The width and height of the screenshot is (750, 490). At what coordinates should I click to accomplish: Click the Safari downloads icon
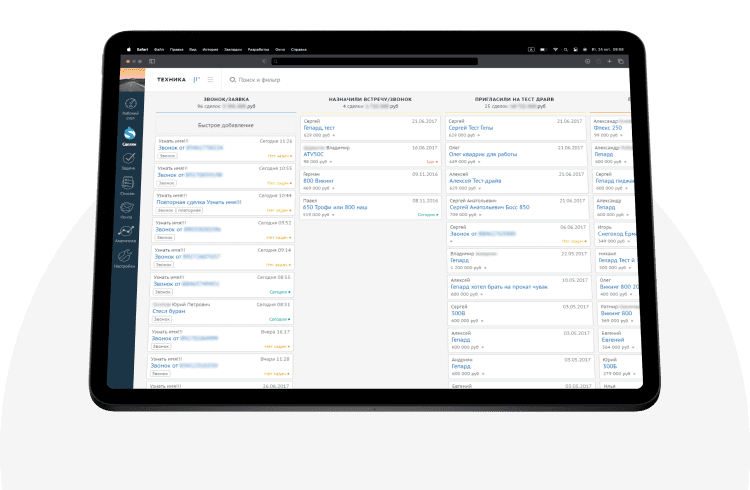[x=587, y=61]
